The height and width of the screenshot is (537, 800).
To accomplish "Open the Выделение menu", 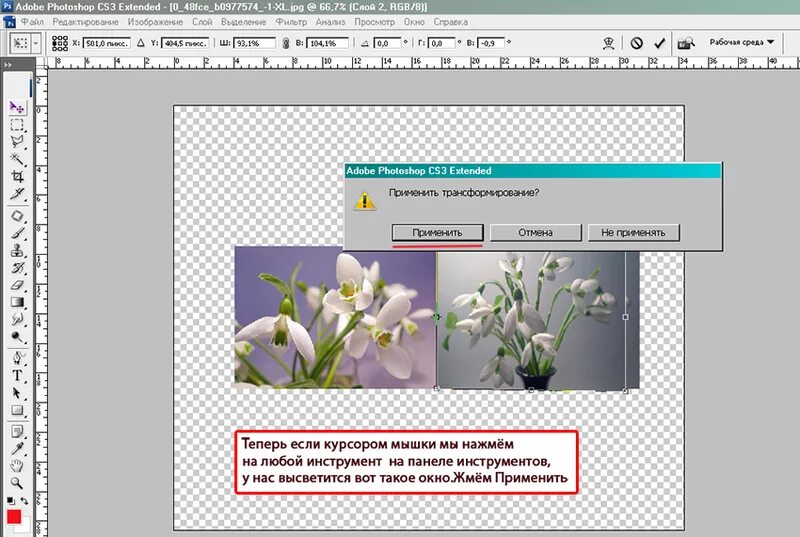I will point(243,22).
